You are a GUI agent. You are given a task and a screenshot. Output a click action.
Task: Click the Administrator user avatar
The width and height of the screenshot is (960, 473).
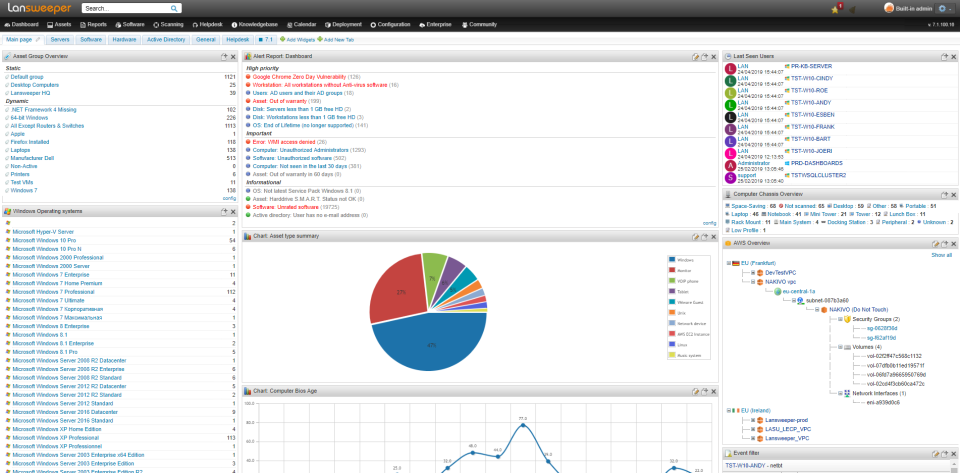click(730, 165)
